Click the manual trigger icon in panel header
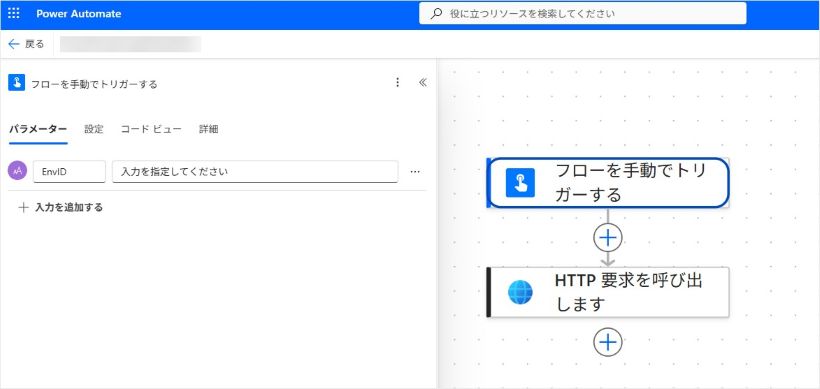 pos(16,83)
